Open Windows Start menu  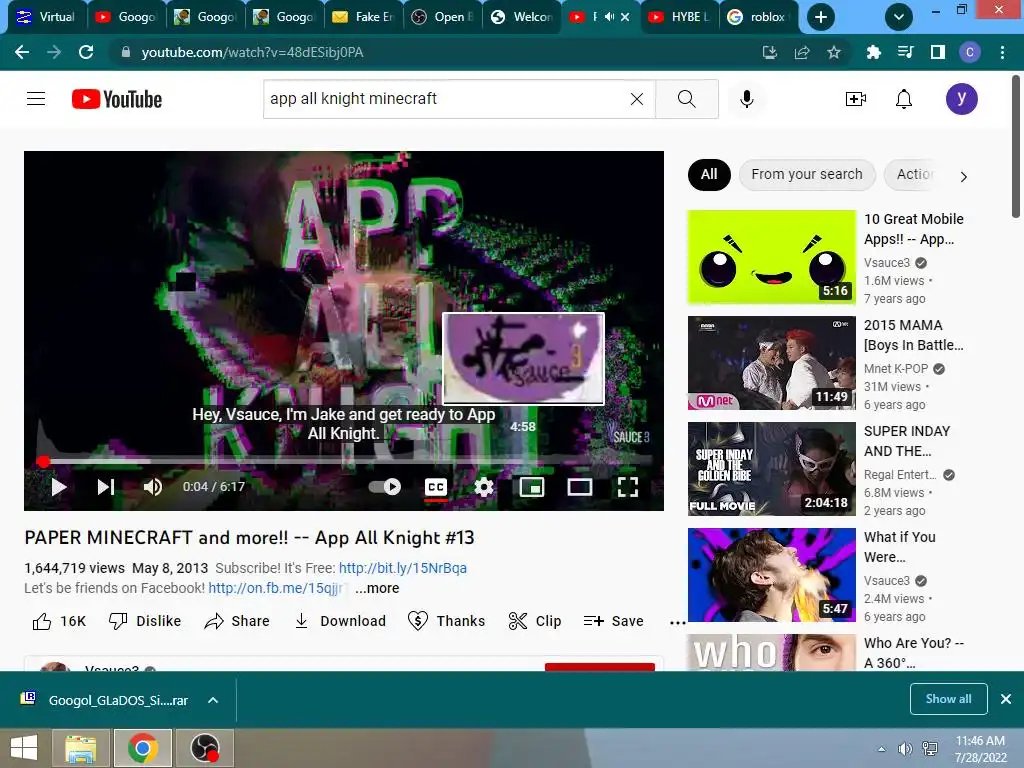click(24, 748)
